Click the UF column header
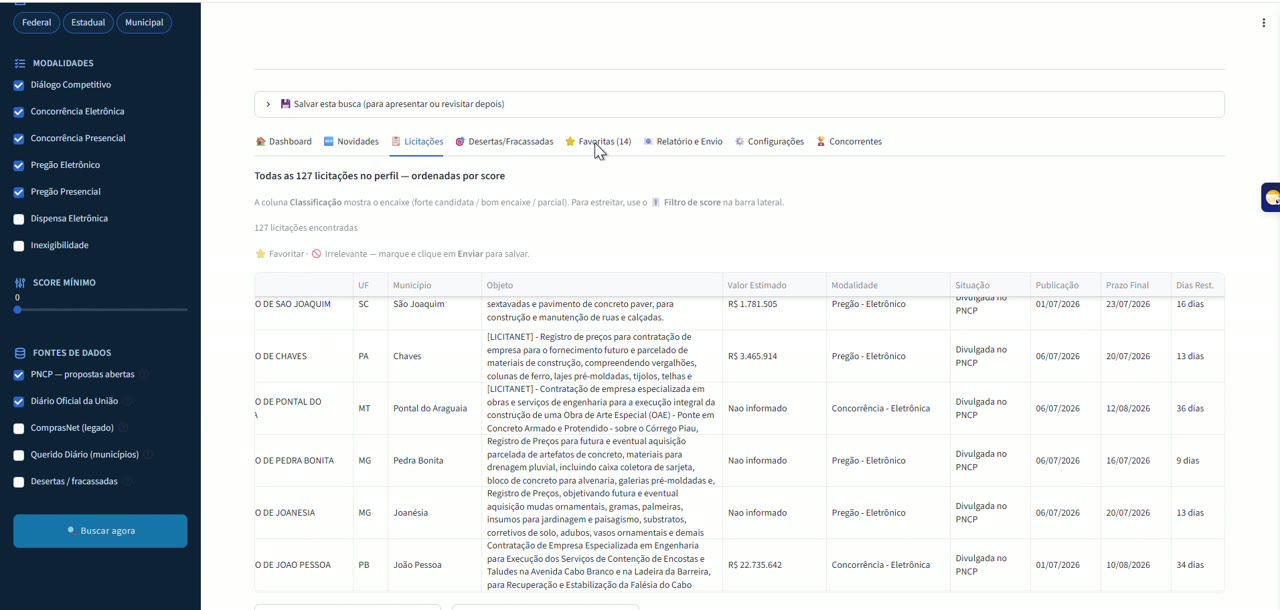This screenshot has width=1280, height=610. tap(371, 285)
